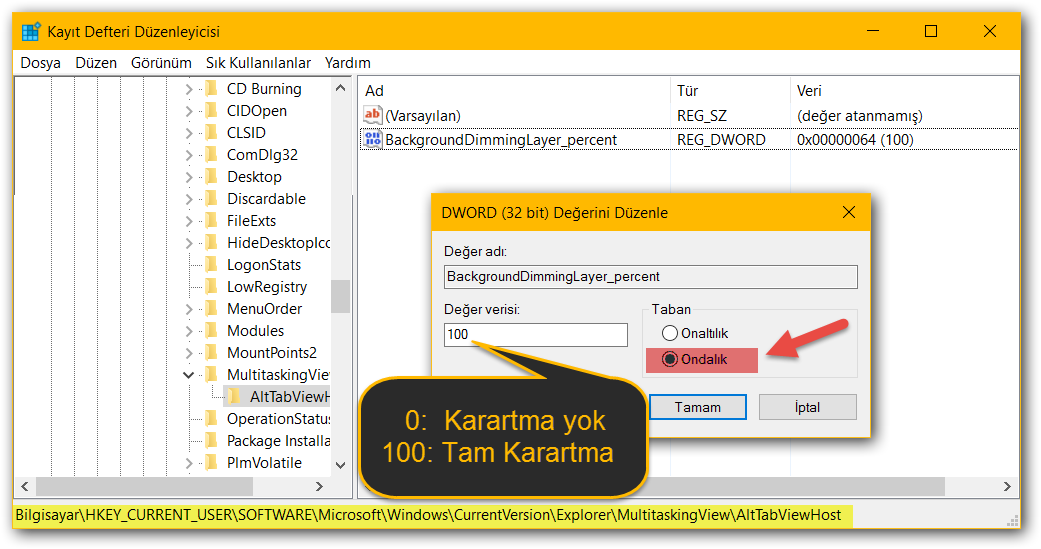Click the Registry Editor app icon in title bar
The width and height of the screenshot is (1041, 549).
coord(31,32)
